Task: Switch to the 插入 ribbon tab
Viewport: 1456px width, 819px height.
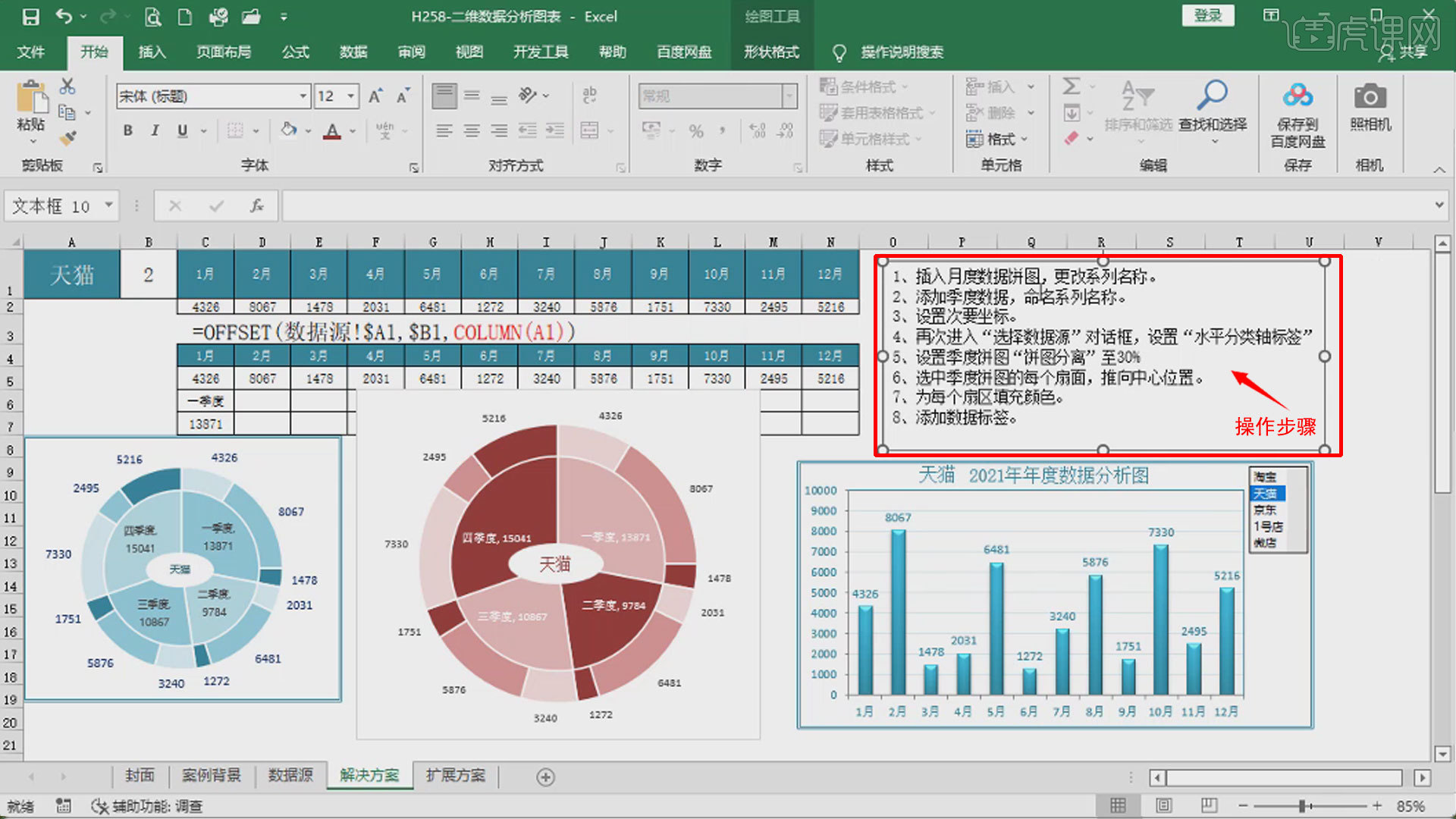Action: (x=151, y=52)
